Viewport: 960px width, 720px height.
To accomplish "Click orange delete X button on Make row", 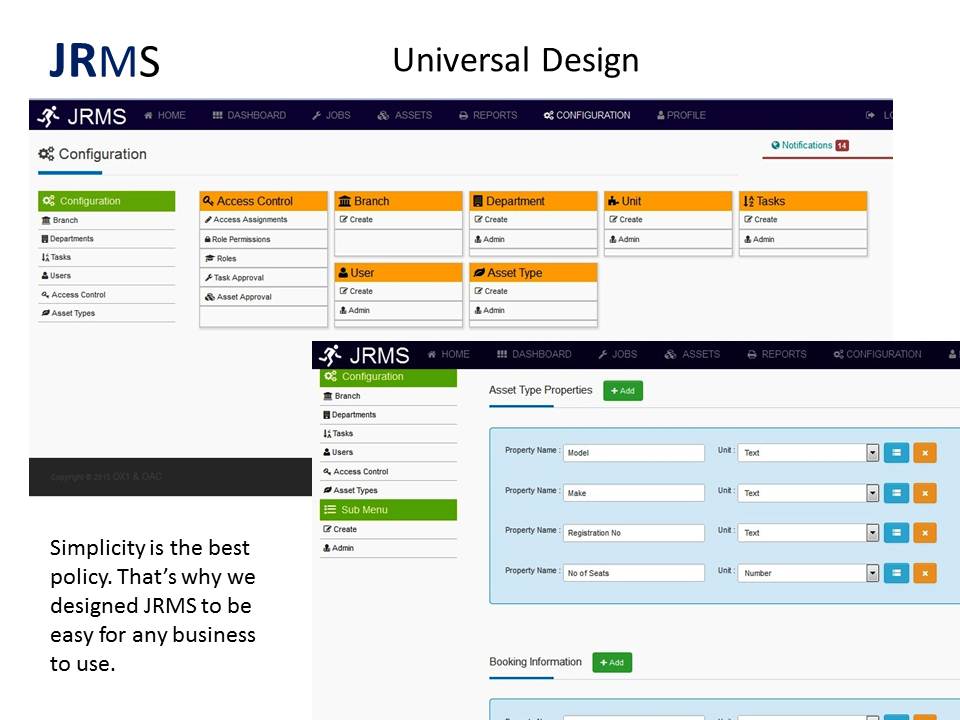I will (x=925, y=493).
